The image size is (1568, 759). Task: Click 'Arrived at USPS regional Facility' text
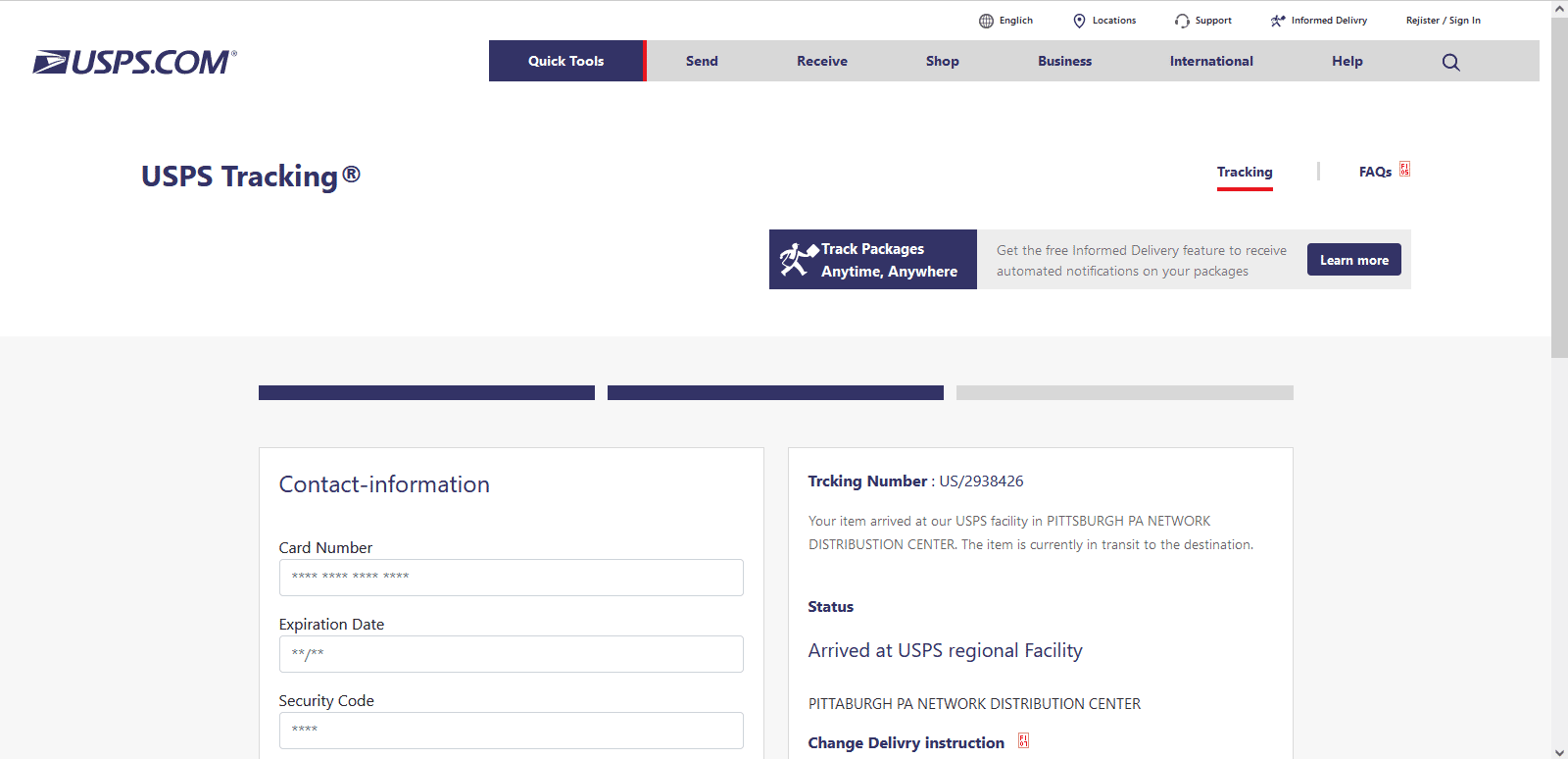[x=946, y=651]
